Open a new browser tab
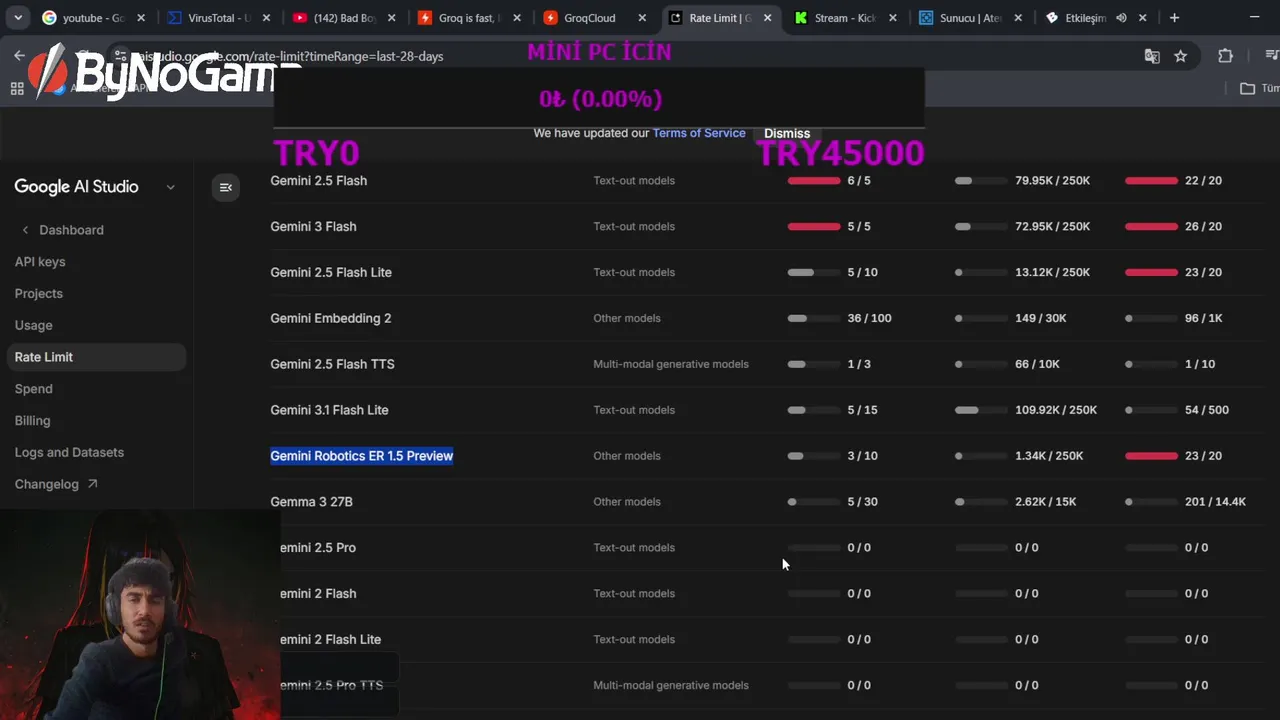The height and width of the screenshot is (720, 1280). click(x=1174, y=18)
